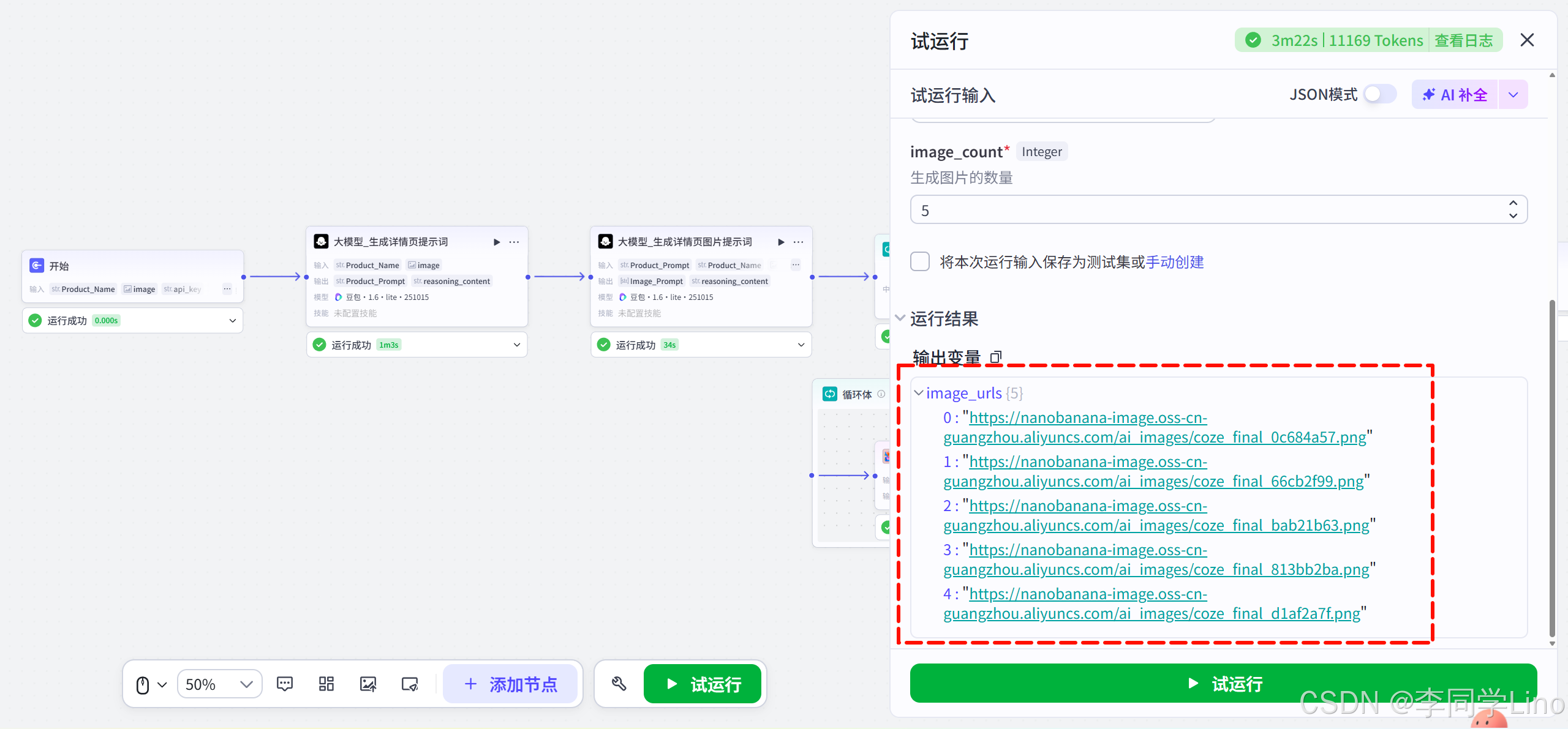Expand the 开始 node 运行成功 result
Screen dimensions: 1568x729
(232, 321)
